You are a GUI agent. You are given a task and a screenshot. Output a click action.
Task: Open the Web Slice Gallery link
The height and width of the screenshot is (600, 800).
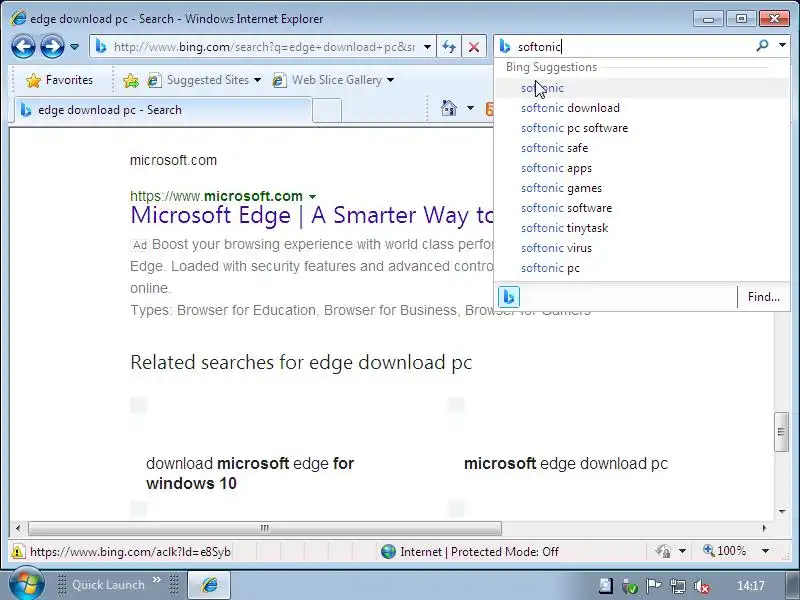[x=329, y=80]
